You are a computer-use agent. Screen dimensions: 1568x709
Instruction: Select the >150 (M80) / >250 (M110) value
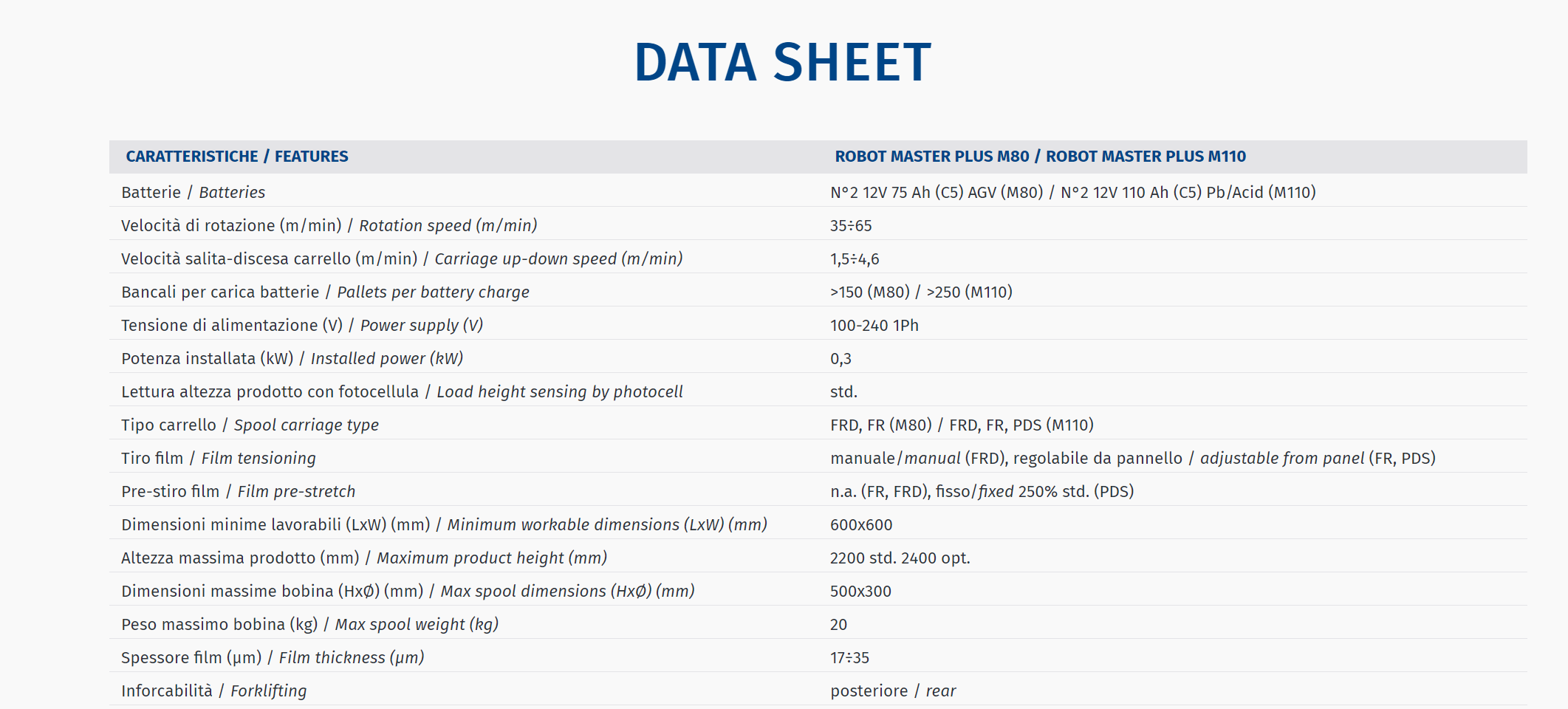tap(921, 292)
